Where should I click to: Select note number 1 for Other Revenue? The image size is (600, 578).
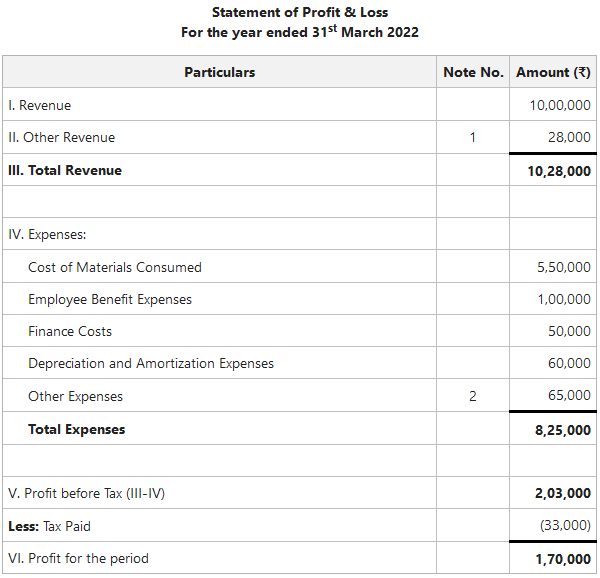tap(473, 137)
